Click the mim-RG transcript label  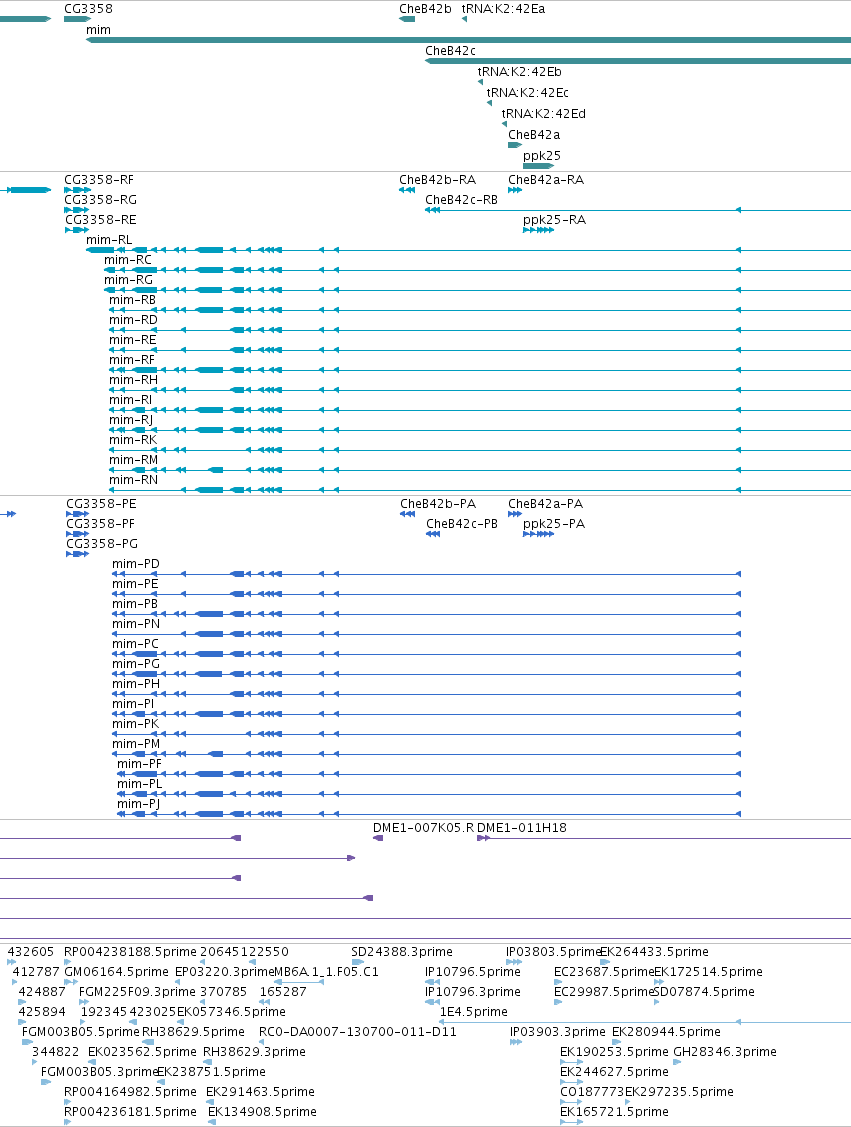[129, 280]
